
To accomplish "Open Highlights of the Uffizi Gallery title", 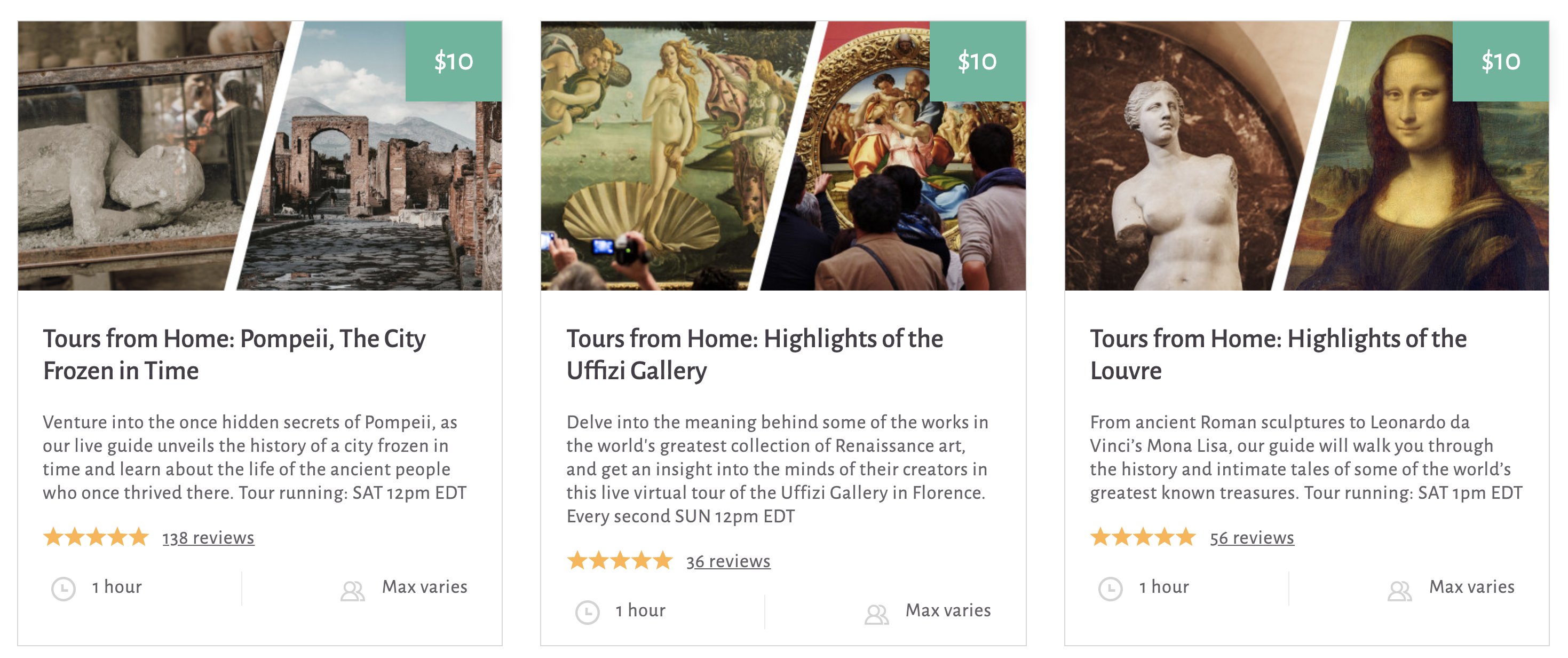I will [x=755, y=355].
